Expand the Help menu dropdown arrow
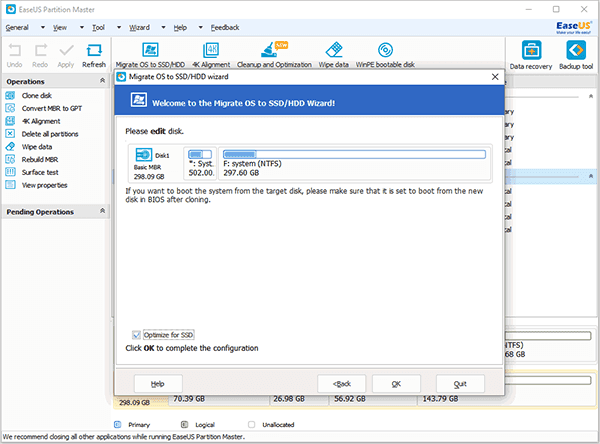The height and width of the screenshot is (444, 600). click(x=201, y=28)
